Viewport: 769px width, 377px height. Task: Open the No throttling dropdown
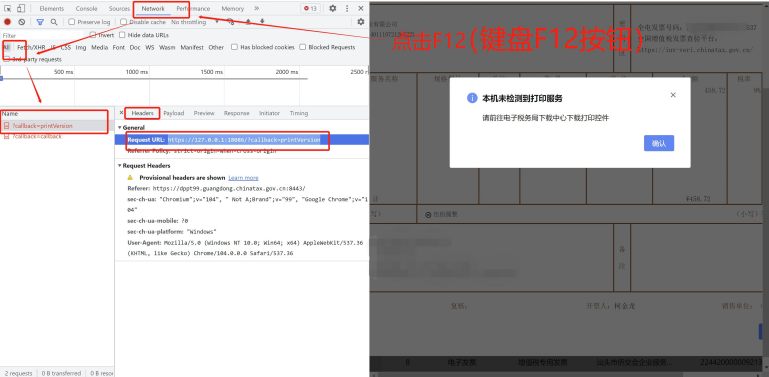tap(194, 22)
